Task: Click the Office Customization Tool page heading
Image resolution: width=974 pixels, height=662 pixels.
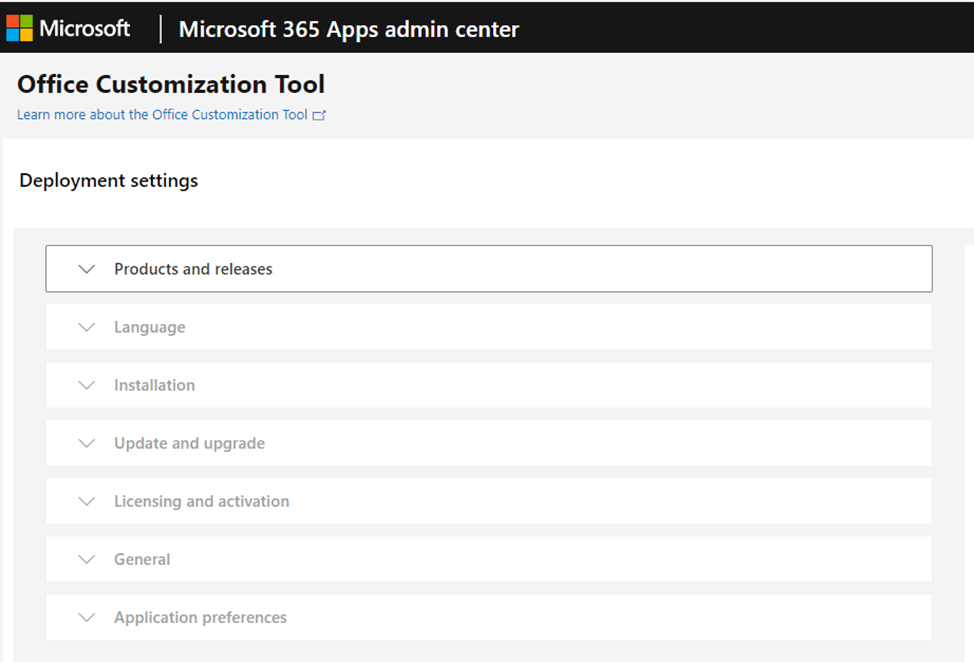Action: tap(171, 84)
